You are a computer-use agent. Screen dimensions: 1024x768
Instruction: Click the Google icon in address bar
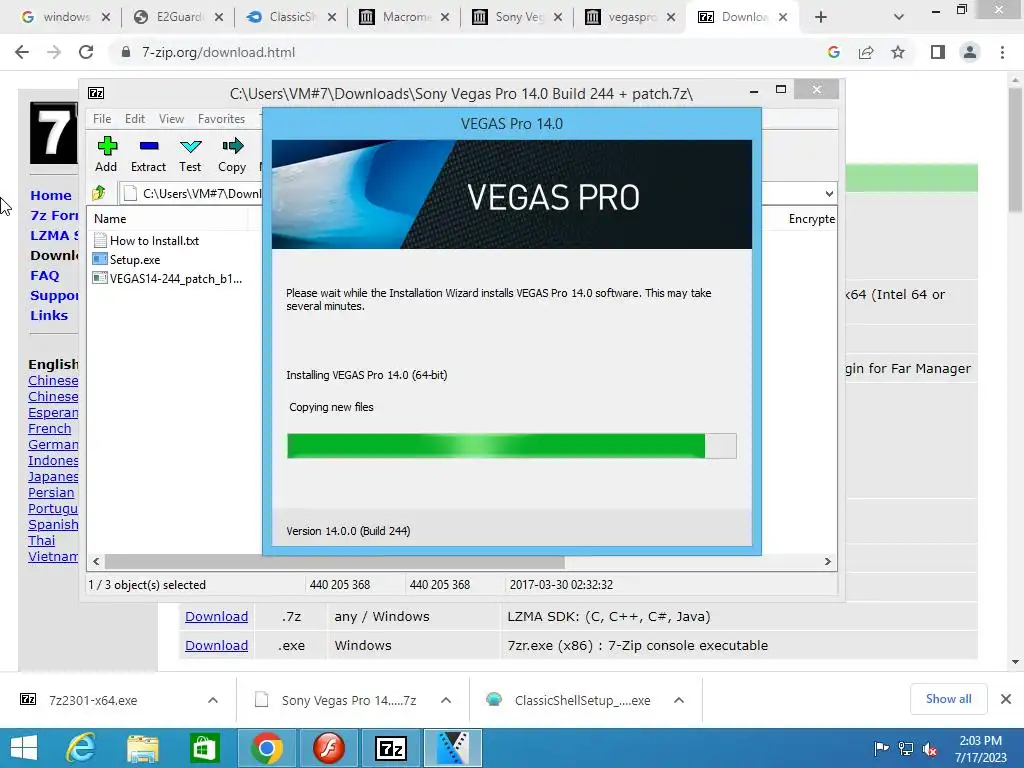tap(833, 52)
